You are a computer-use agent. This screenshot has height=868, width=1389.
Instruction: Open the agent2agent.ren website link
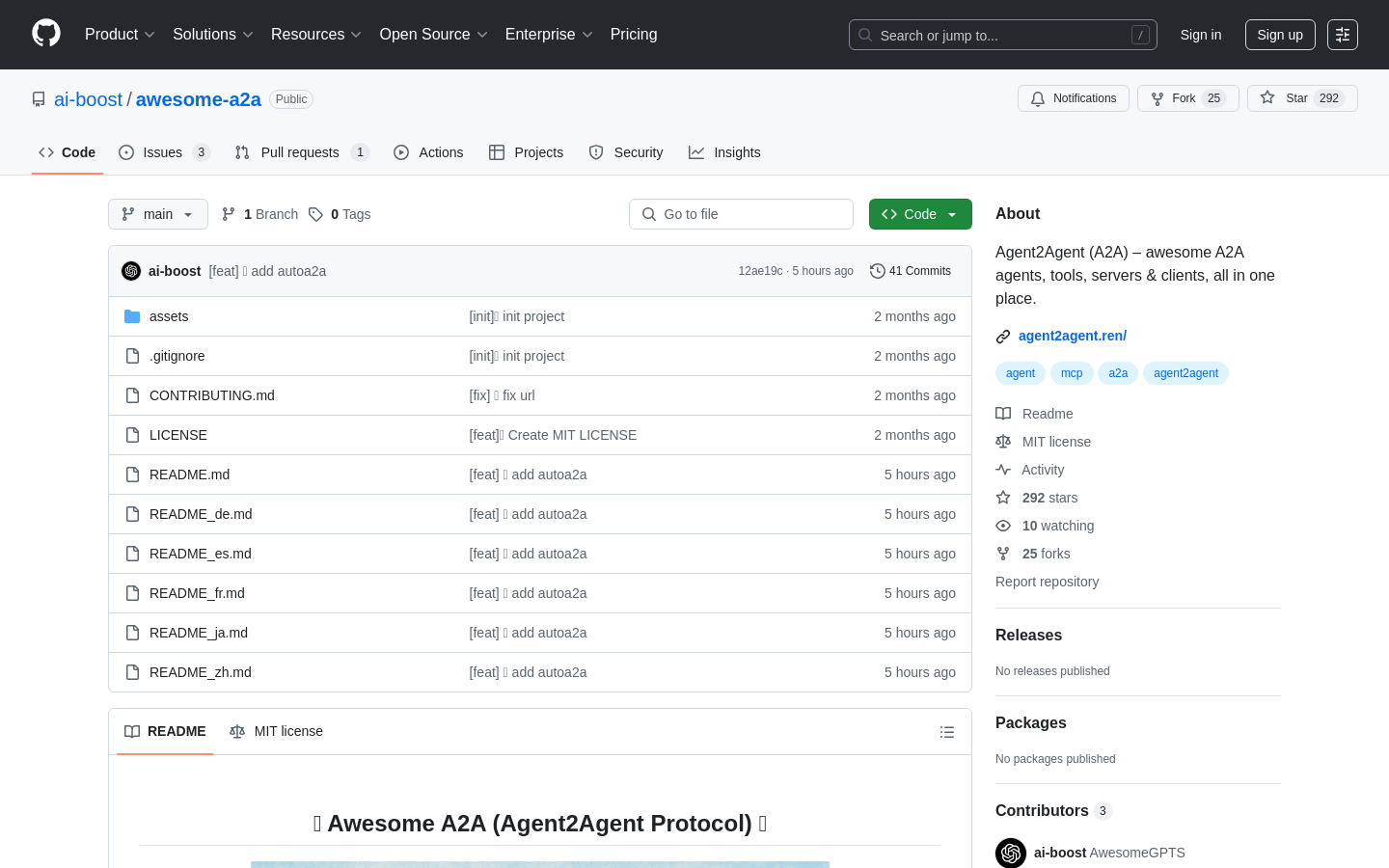[x=1073, y=336]
